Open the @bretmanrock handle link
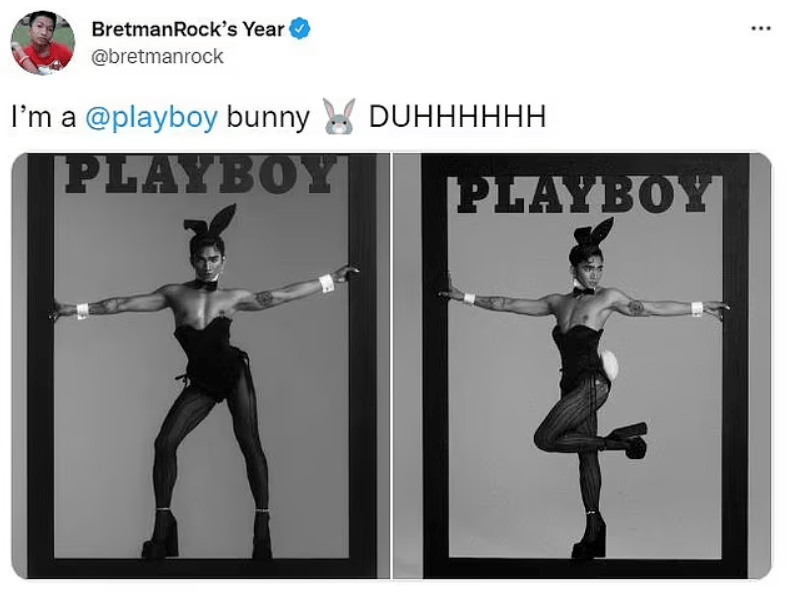This screenshot has height=597, width=789. (157, 56)
